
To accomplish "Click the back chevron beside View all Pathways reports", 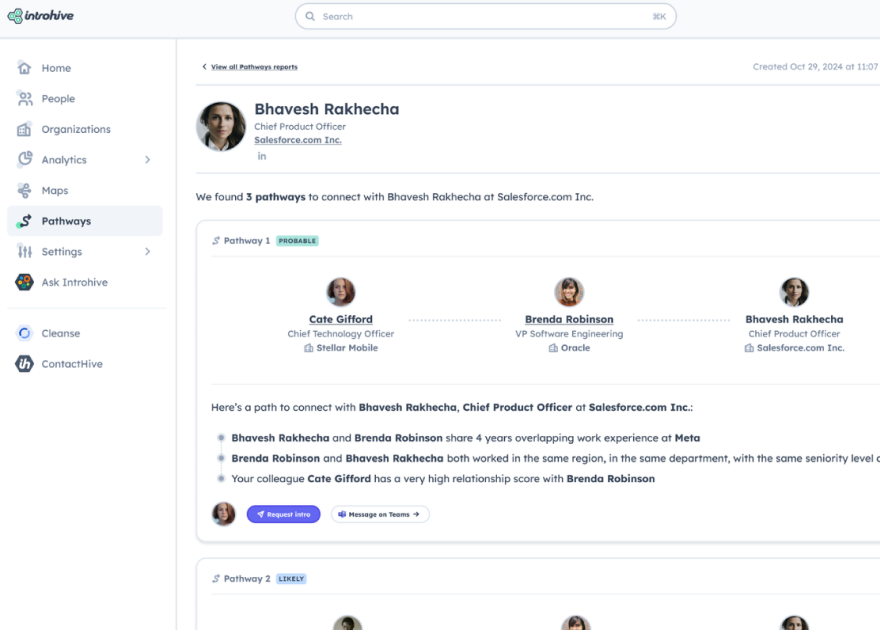I will coord(206,66).
